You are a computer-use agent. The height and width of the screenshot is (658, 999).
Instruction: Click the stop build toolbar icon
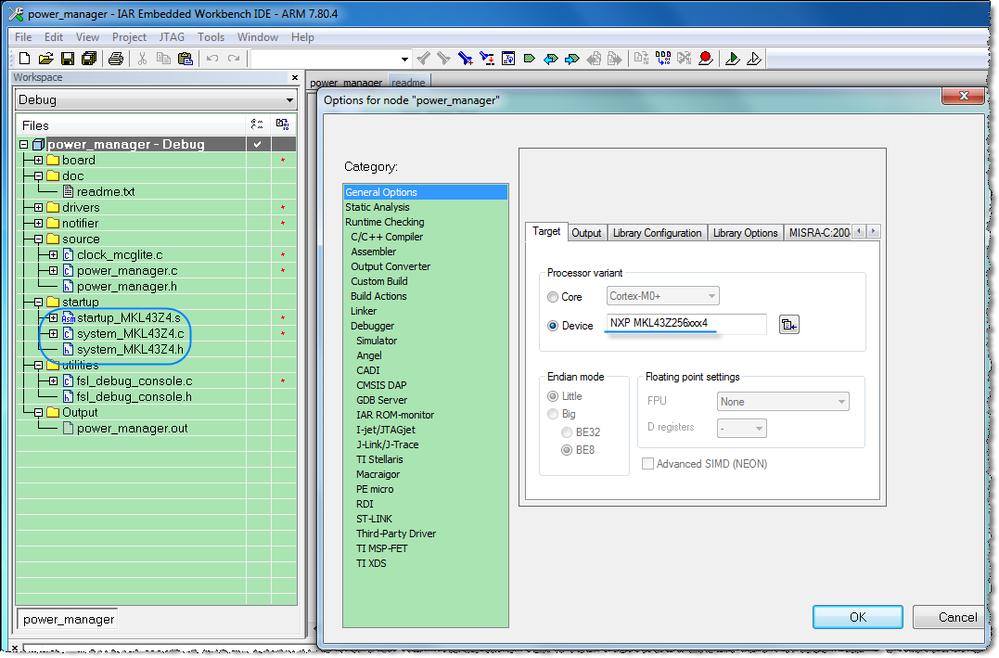click(684, 59)
